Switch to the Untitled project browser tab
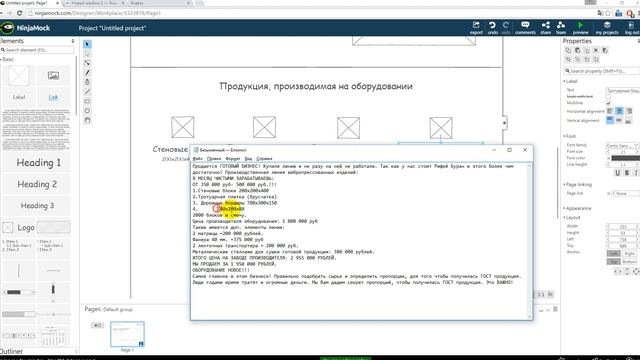Screen dimensions: 640x360 pos(29,3)
